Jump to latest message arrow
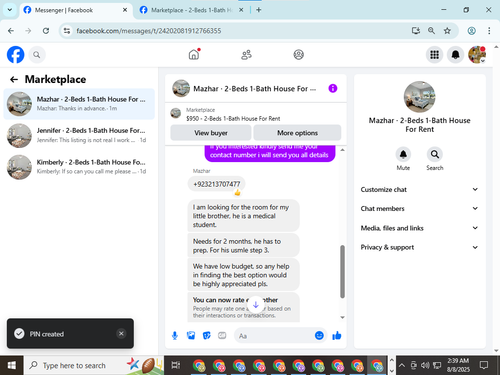The height and width of the screenshot is (375, 500). [256, 304]
